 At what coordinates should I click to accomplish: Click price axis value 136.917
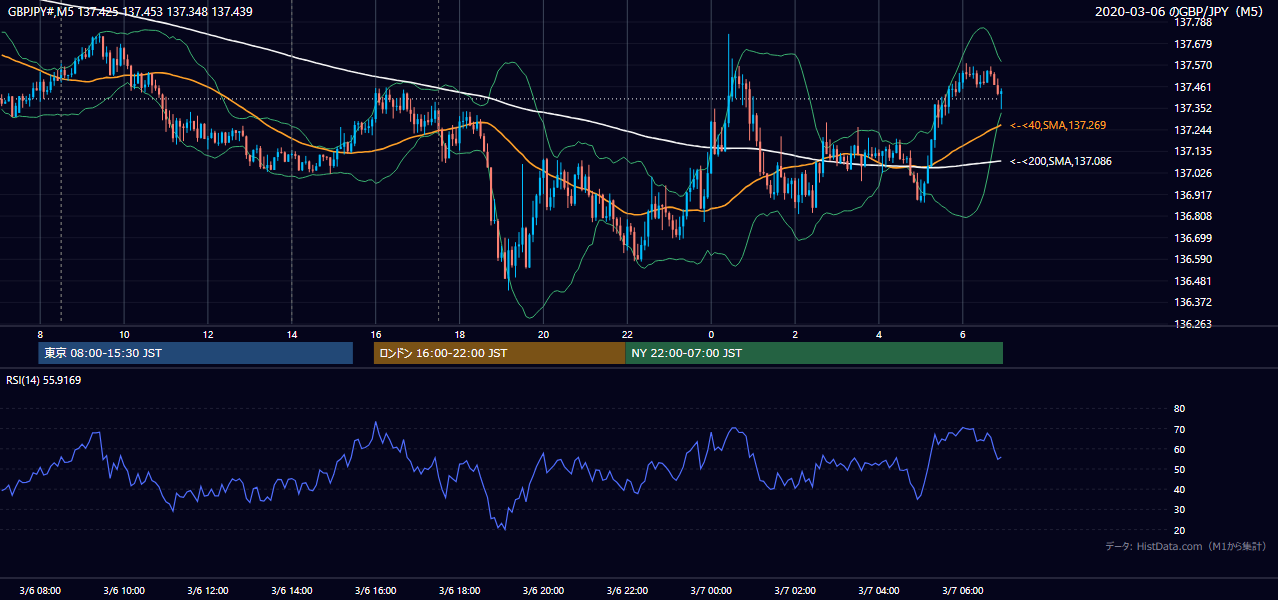pos(1193,195)
